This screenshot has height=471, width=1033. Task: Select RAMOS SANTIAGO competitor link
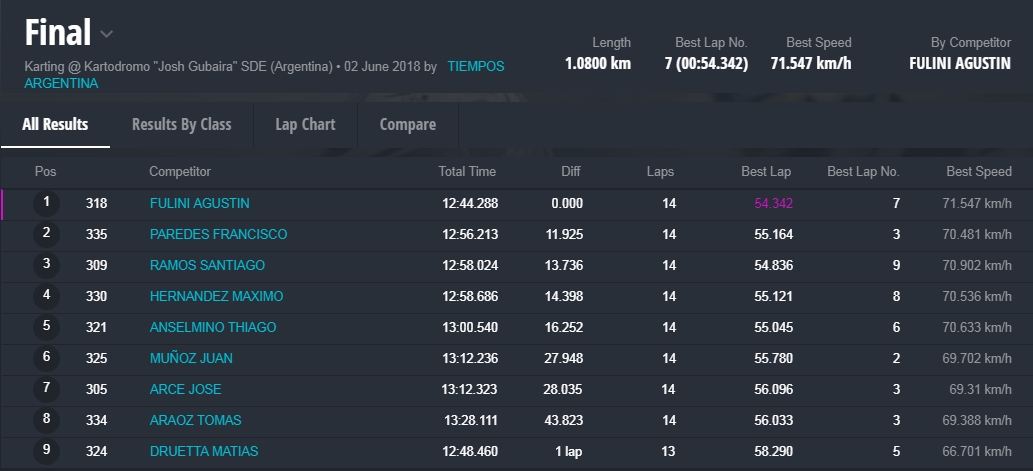click(x=207, y=266)
